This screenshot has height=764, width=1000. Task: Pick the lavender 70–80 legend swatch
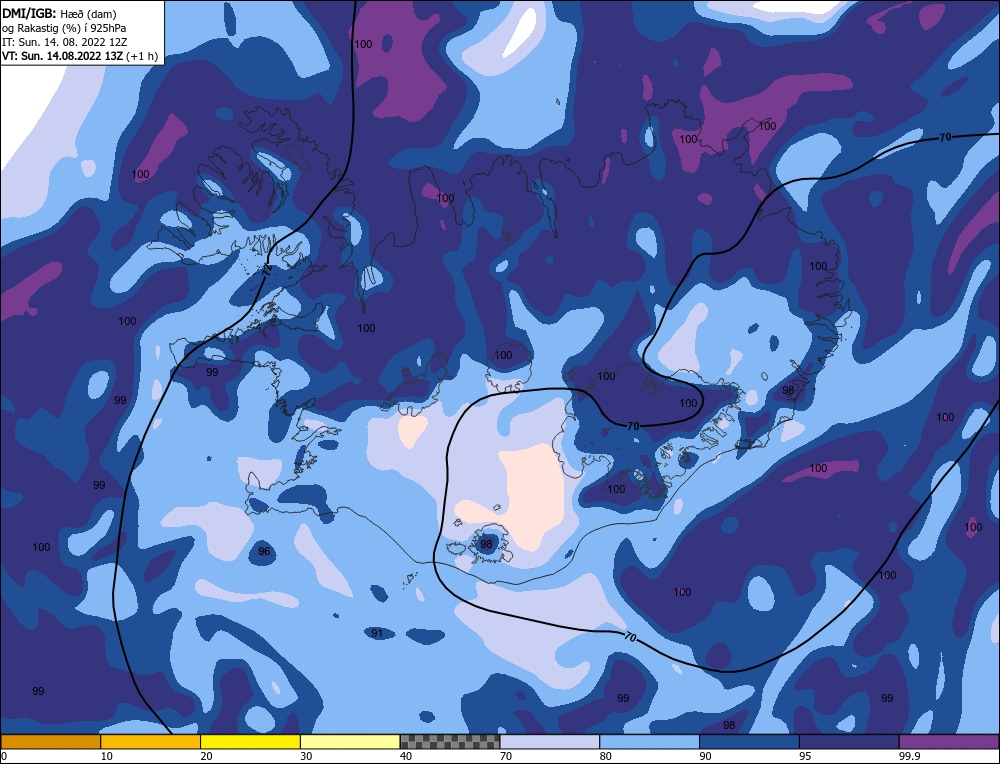(550, 742)
